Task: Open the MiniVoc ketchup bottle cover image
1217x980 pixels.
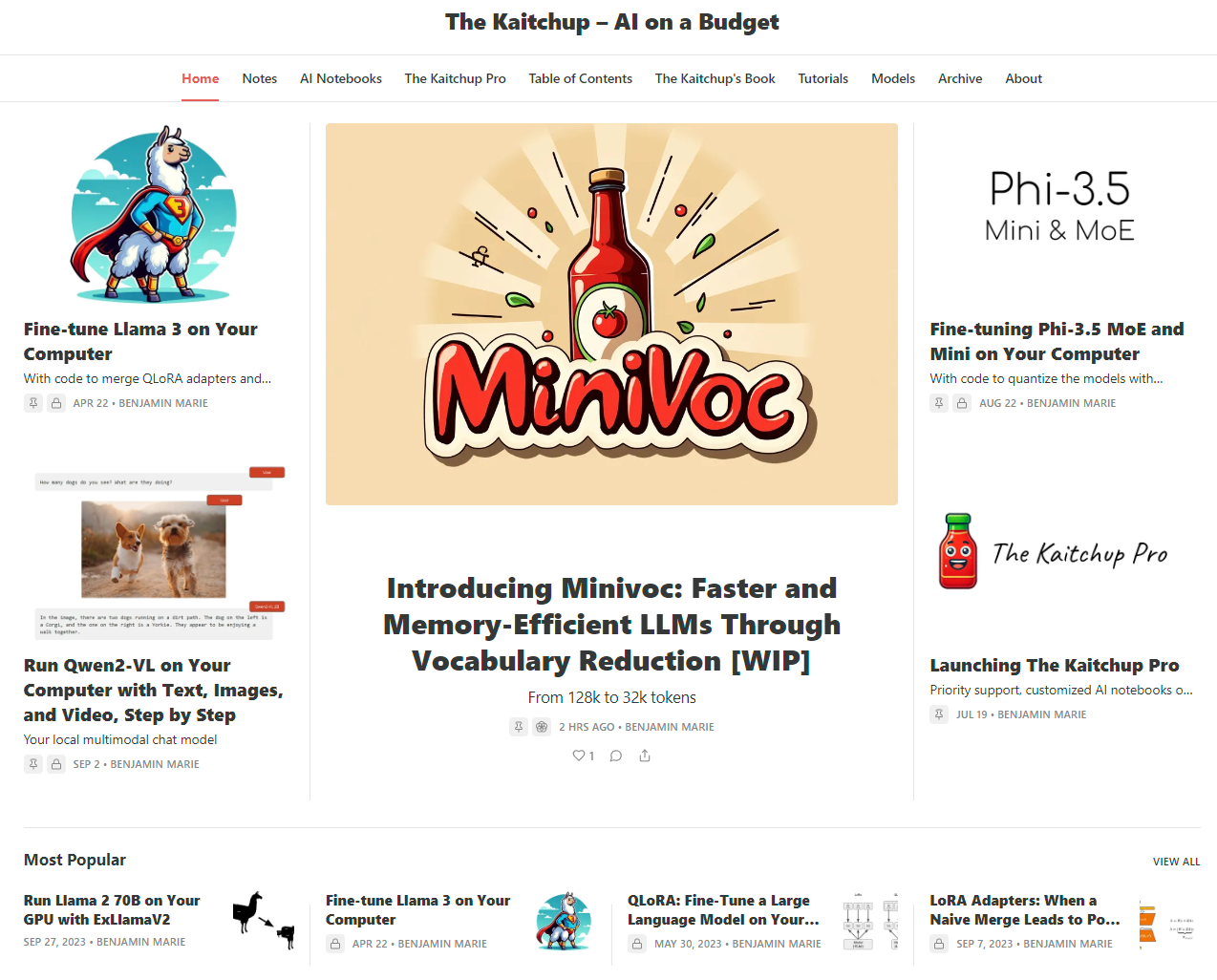Action: tap(611, 314)
